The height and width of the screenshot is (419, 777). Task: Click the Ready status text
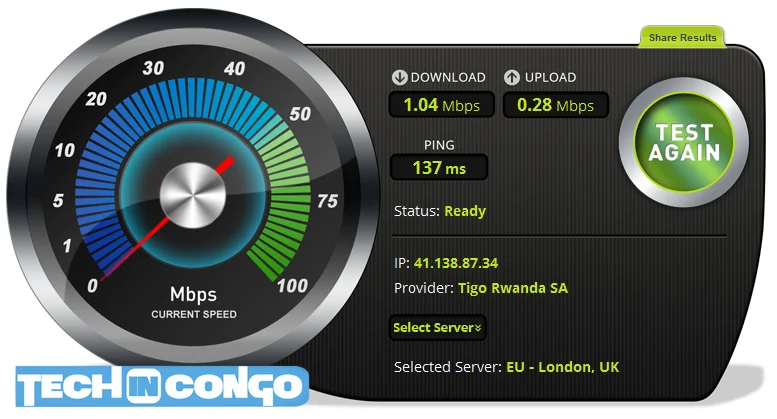[x=465, y=211]
